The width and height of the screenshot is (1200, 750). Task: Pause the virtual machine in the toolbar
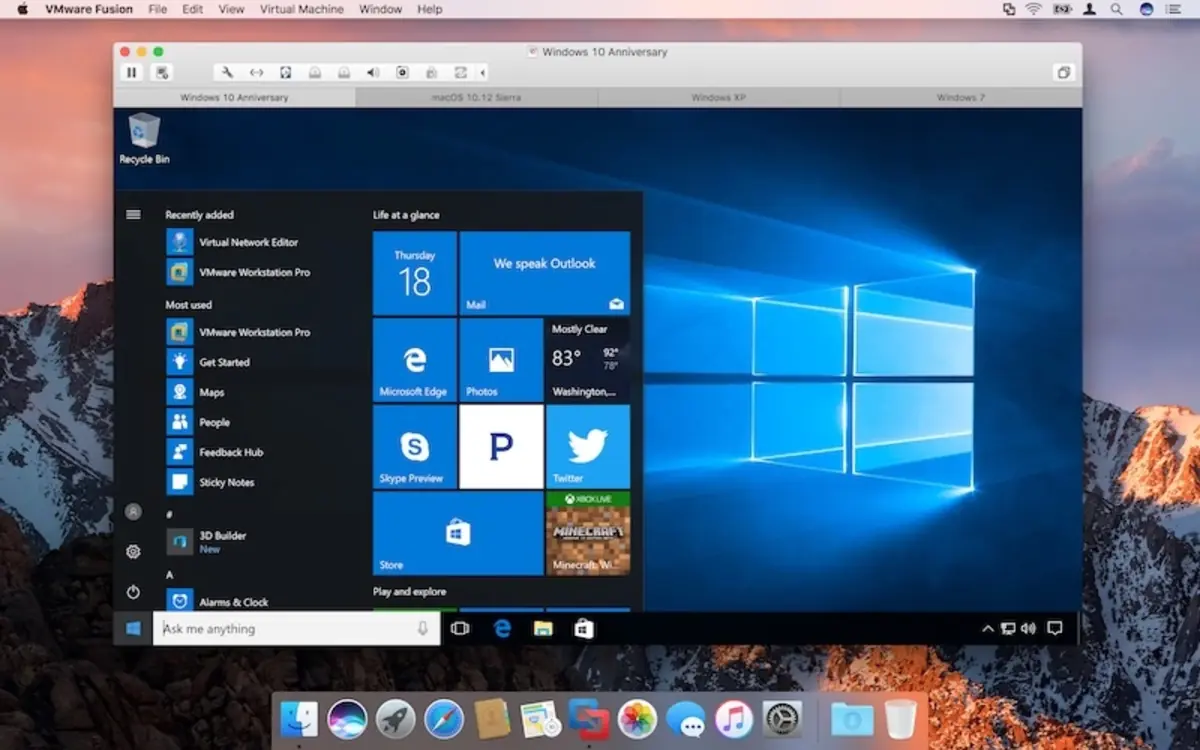131,72
